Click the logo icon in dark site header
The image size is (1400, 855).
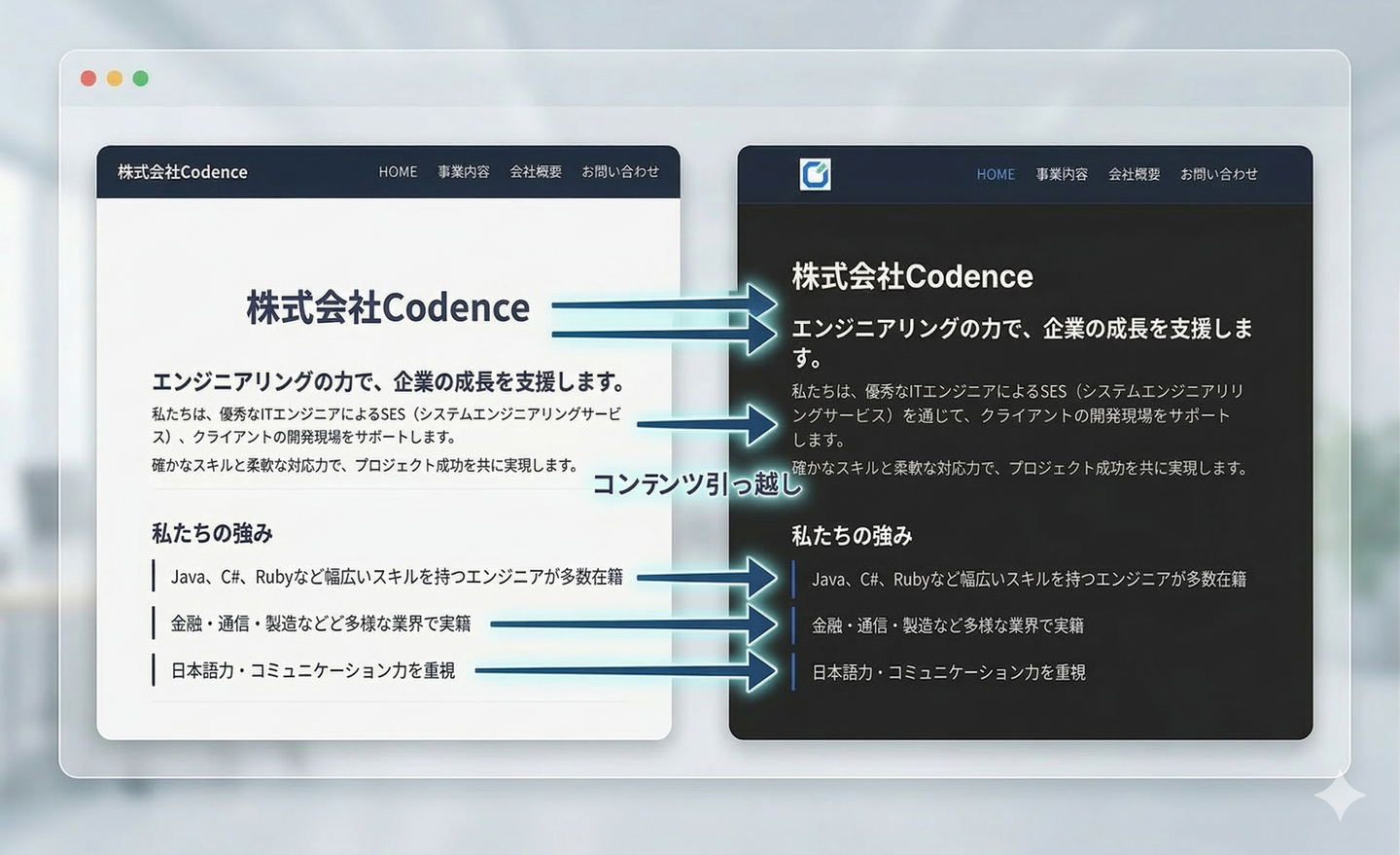(815, 173)
